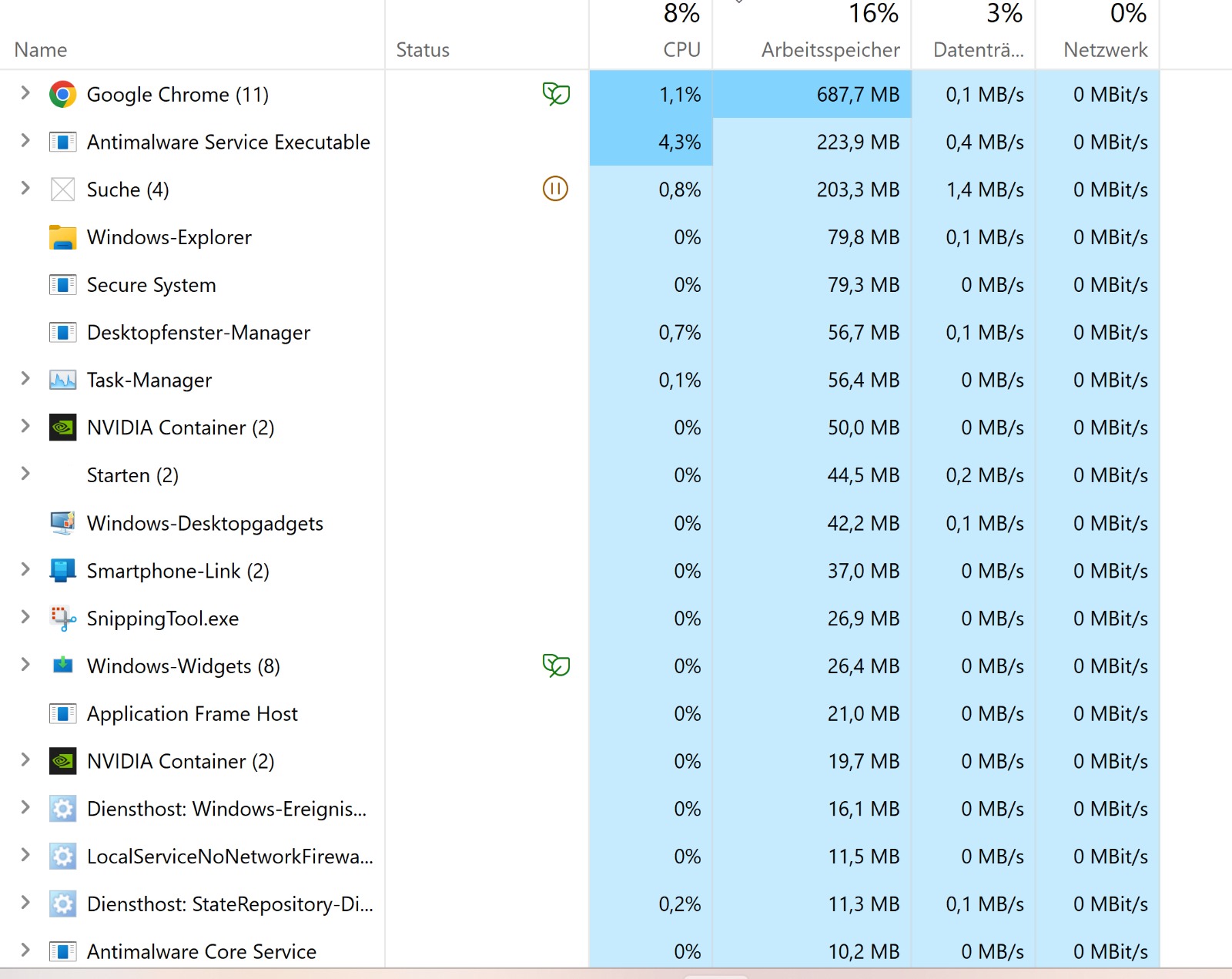The height and width of the screenshot is (979, 1232).
Task: Click the Application Frame Host icon
Action: point(62,713)
